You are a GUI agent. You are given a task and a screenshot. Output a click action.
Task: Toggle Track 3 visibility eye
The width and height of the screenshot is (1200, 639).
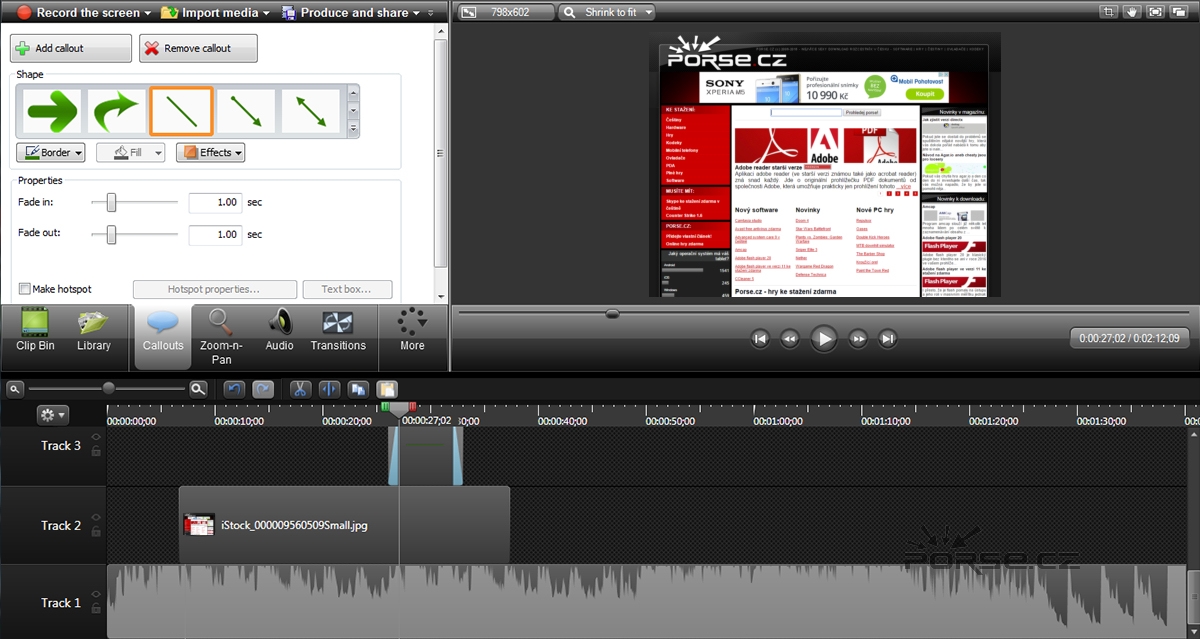(96, 437)
